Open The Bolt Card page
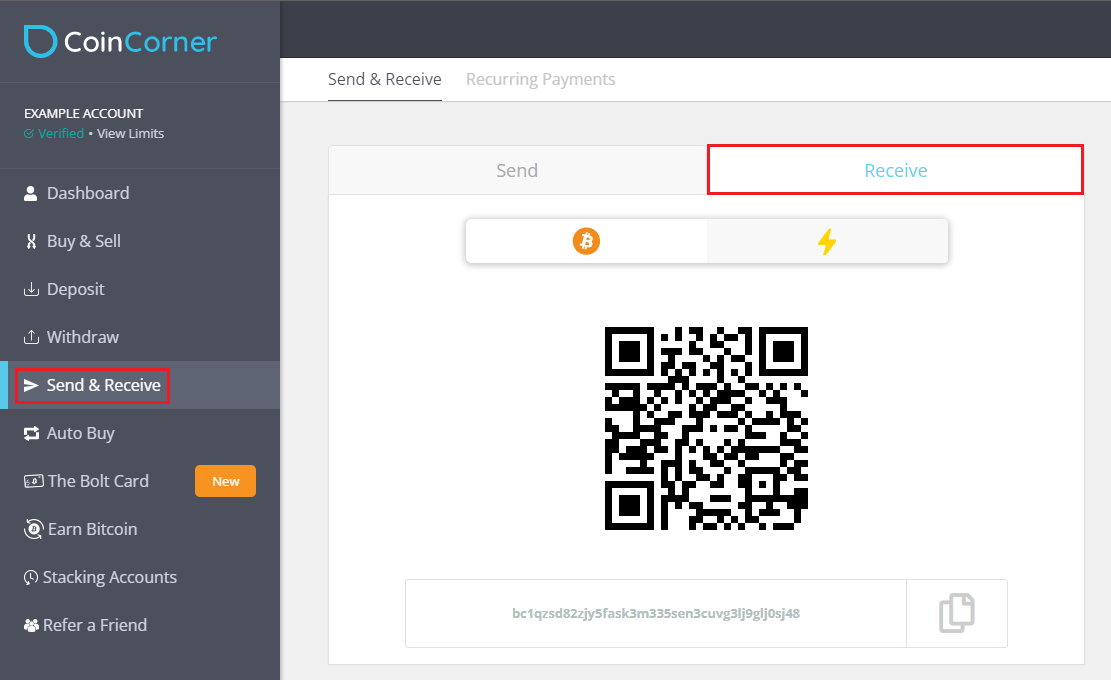Screen dimensions: 1111x680 (x=98, y=482)
